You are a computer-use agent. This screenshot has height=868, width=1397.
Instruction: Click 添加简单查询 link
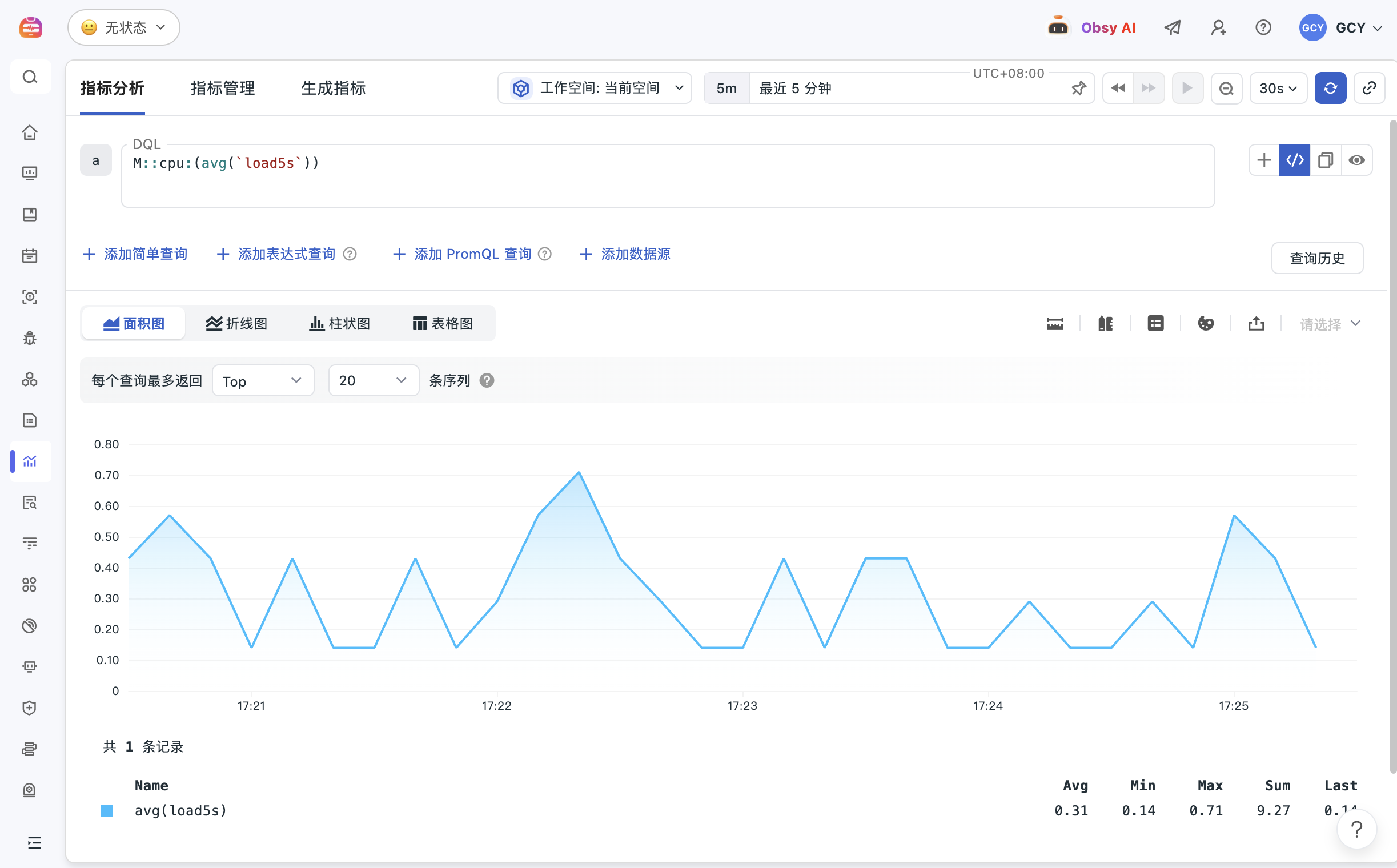pyautogui.click(x=135, y=254)
